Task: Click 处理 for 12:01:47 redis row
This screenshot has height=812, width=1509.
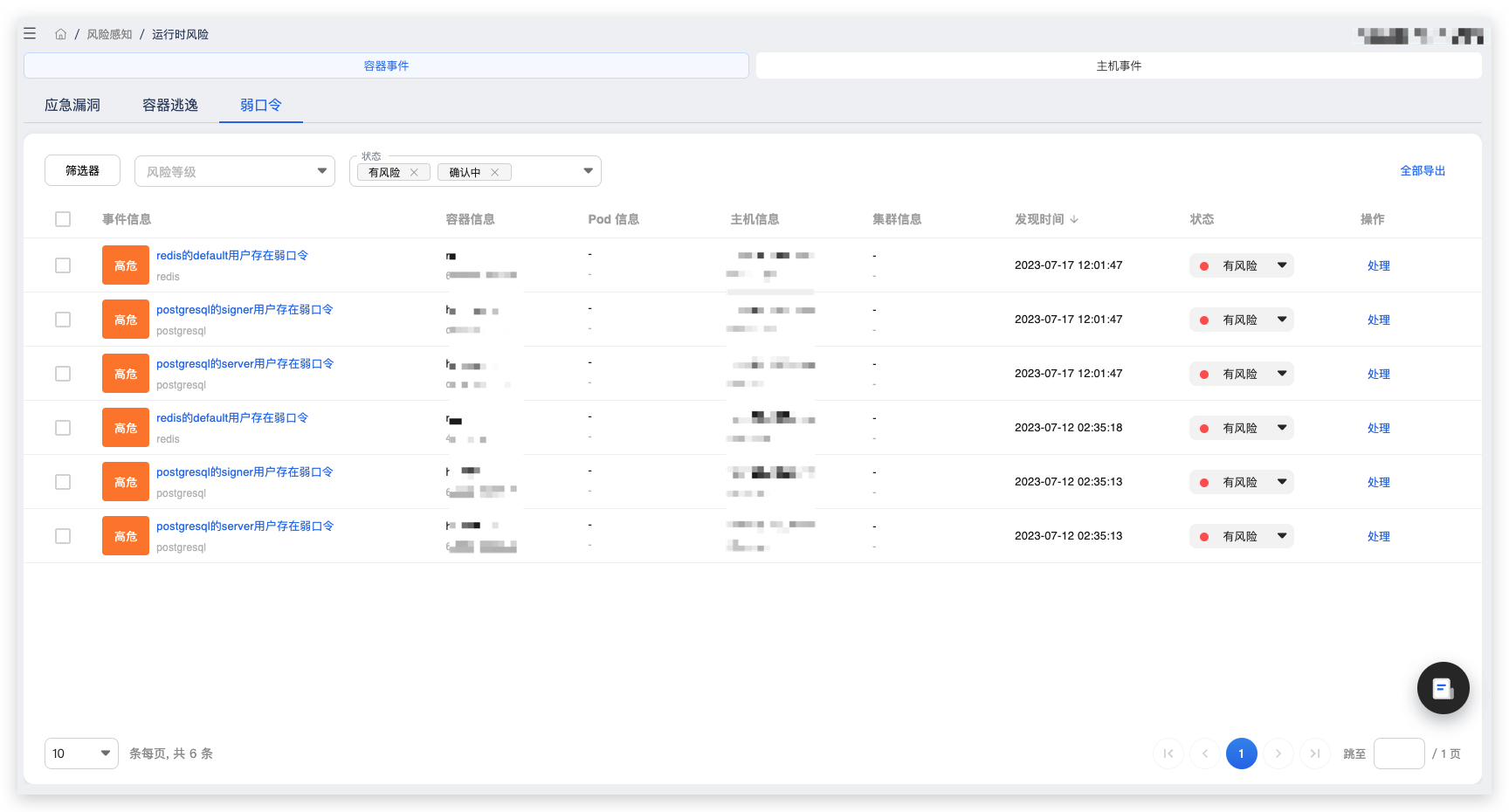Action: [x=1378, y=265]
